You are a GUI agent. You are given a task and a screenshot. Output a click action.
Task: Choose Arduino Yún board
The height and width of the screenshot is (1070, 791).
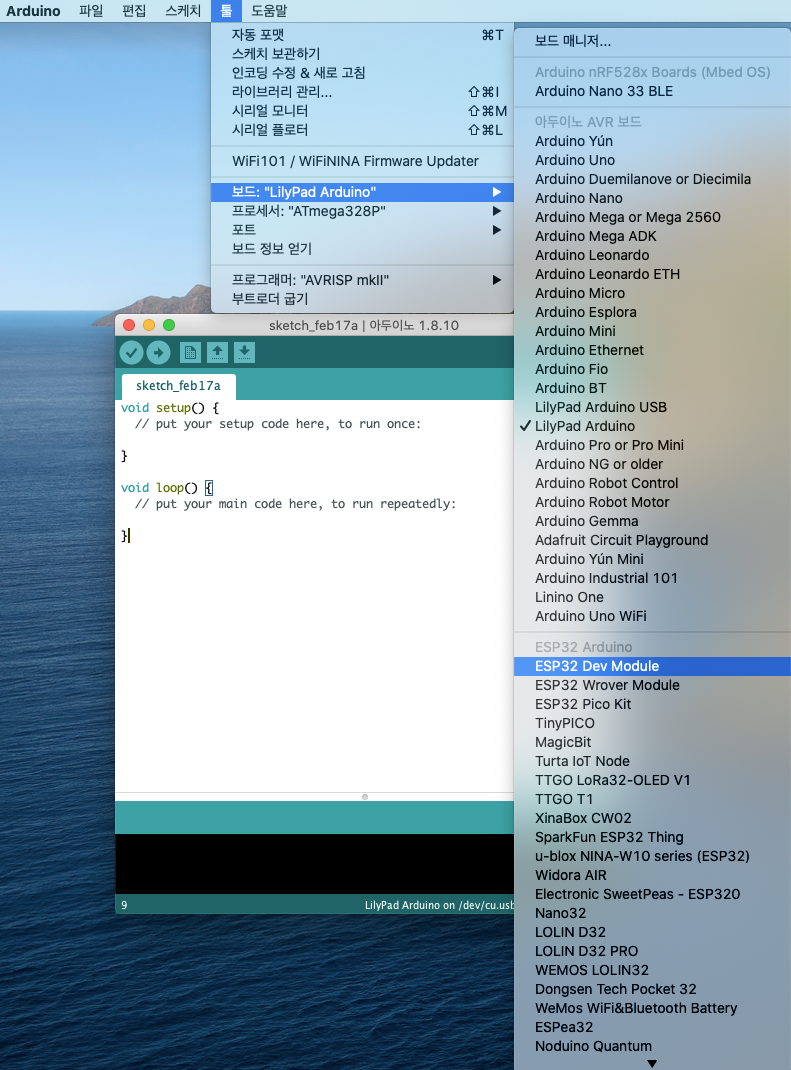[652, 141]
